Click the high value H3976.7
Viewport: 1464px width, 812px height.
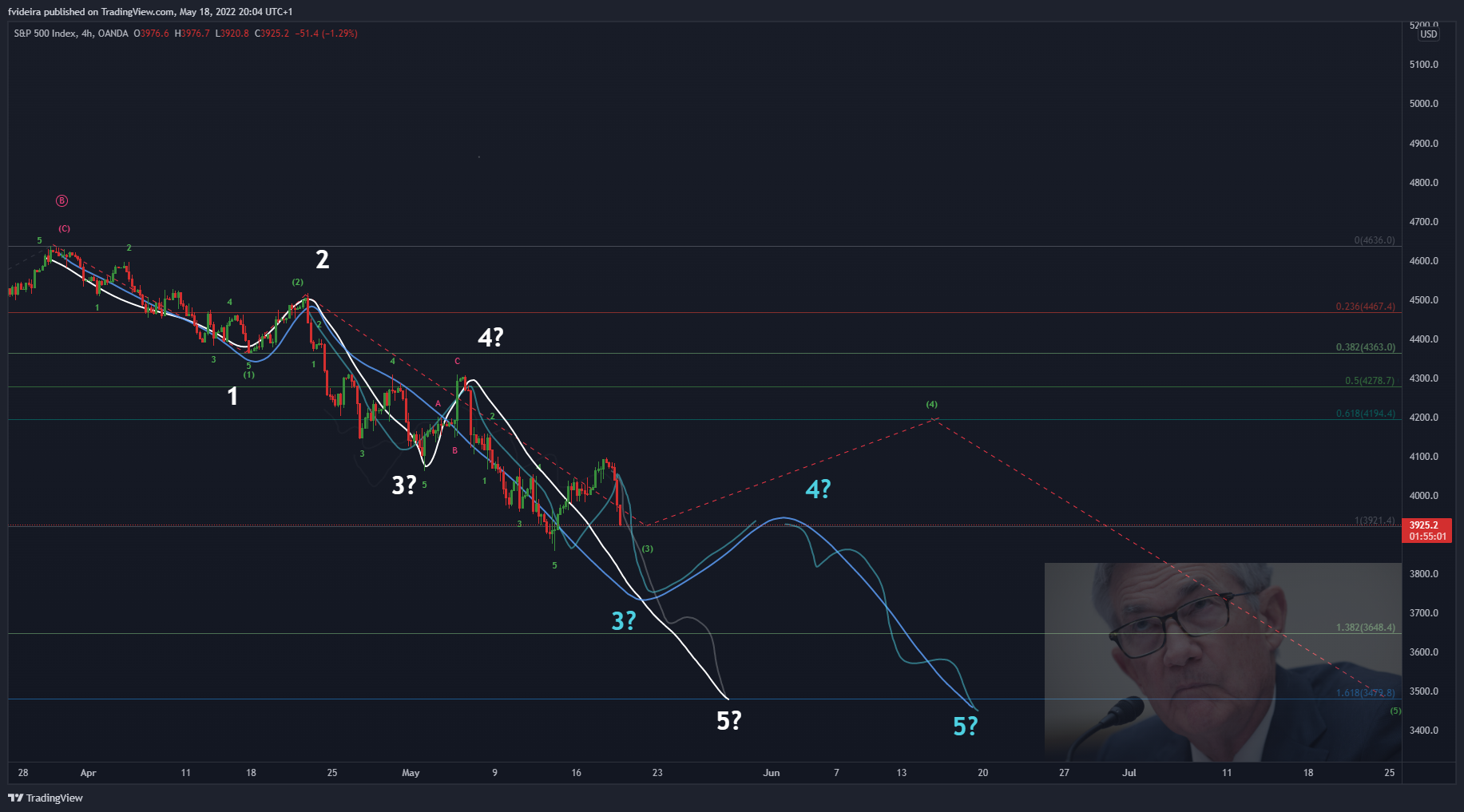click(192, 34)
